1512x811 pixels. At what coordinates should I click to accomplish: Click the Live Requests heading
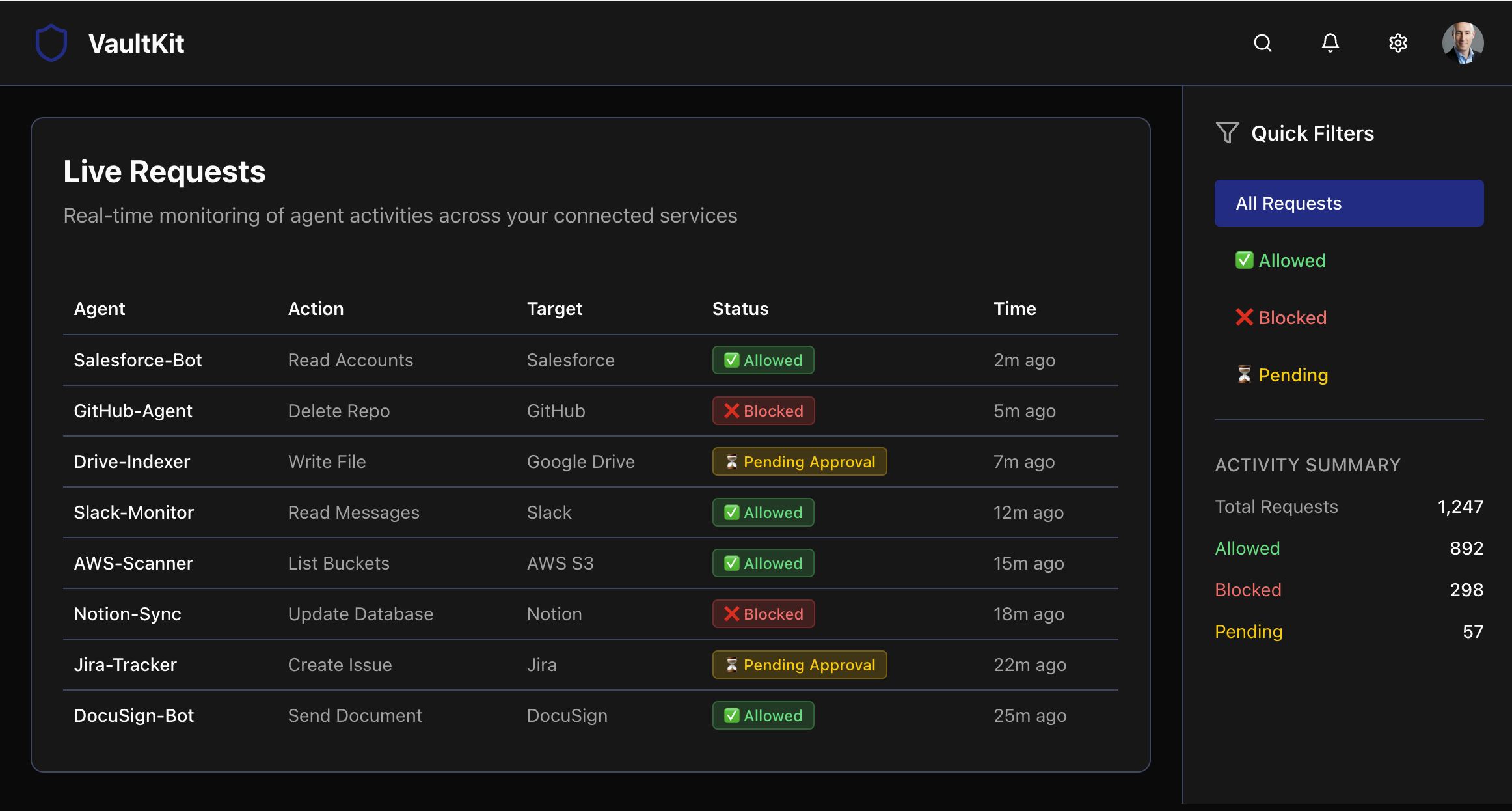[x=165, y=172]
